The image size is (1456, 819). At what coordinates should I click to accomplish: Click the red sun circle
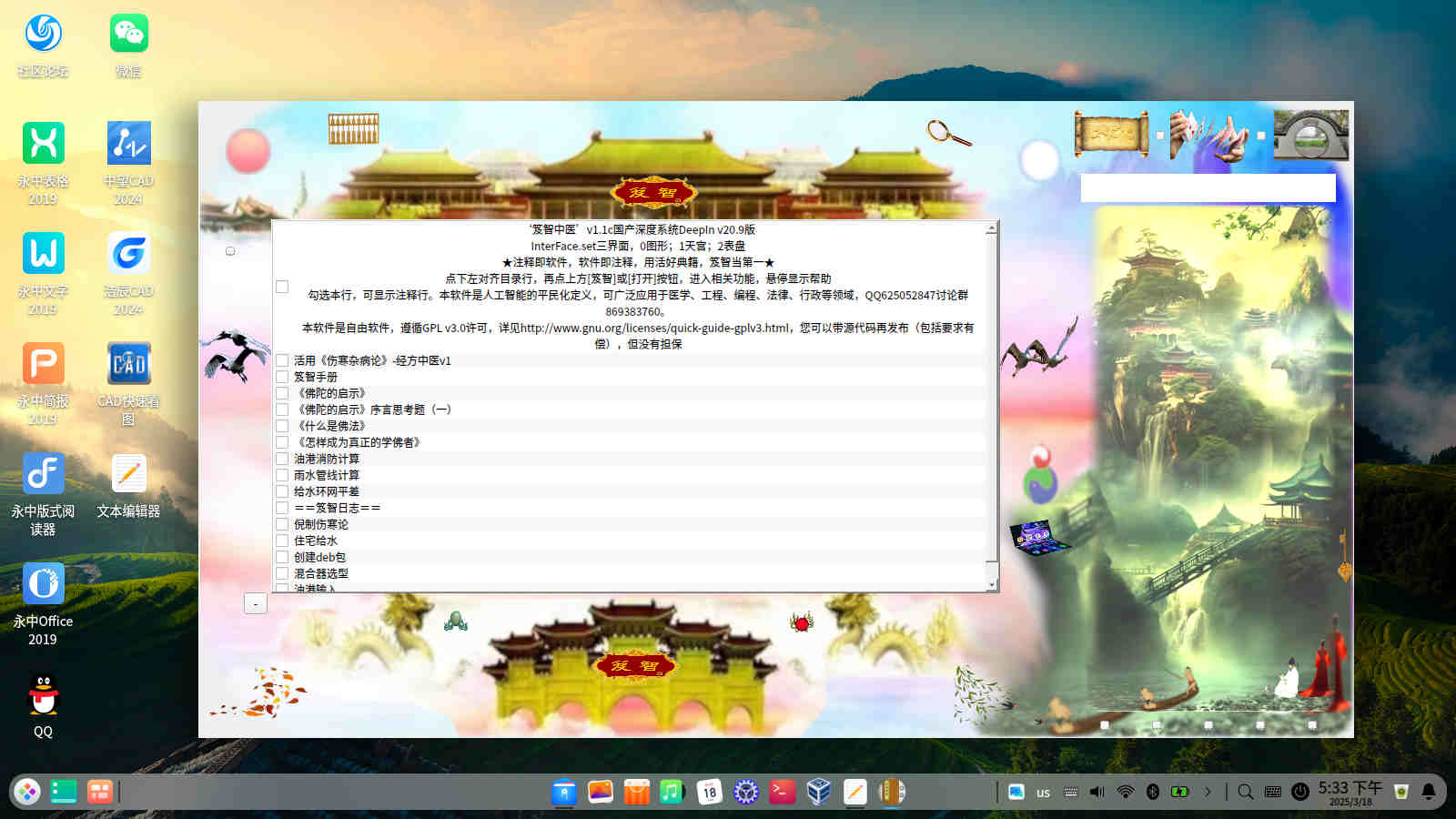pyautogui.click(x=248, y=150)
